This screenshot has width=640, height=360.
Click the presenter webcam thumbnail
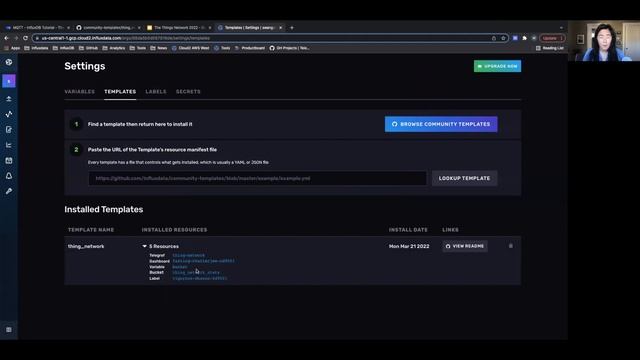[x=604, y=41]
